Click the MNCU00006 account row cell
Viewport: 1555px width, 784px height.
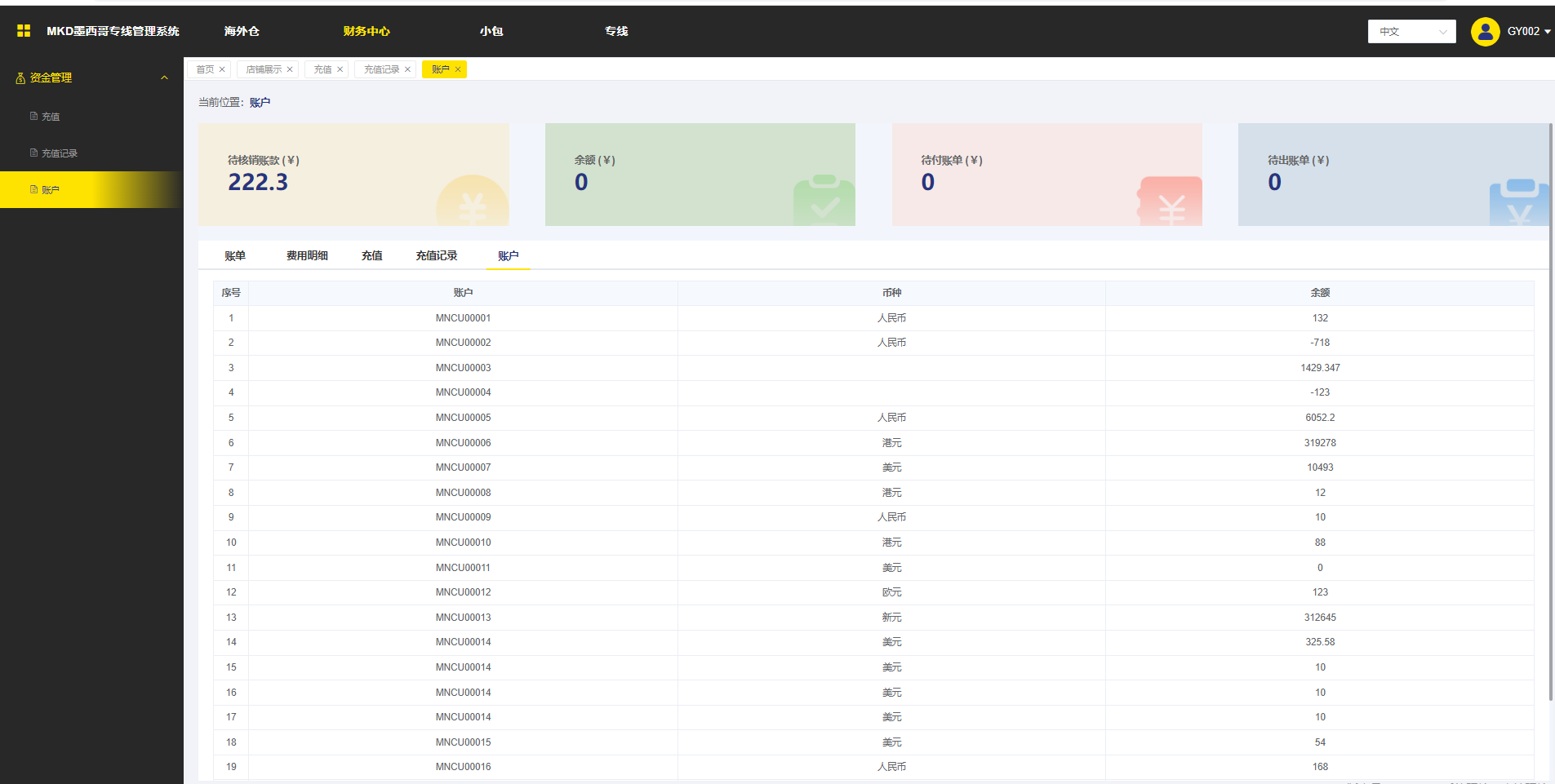click(x=463, y=443)
